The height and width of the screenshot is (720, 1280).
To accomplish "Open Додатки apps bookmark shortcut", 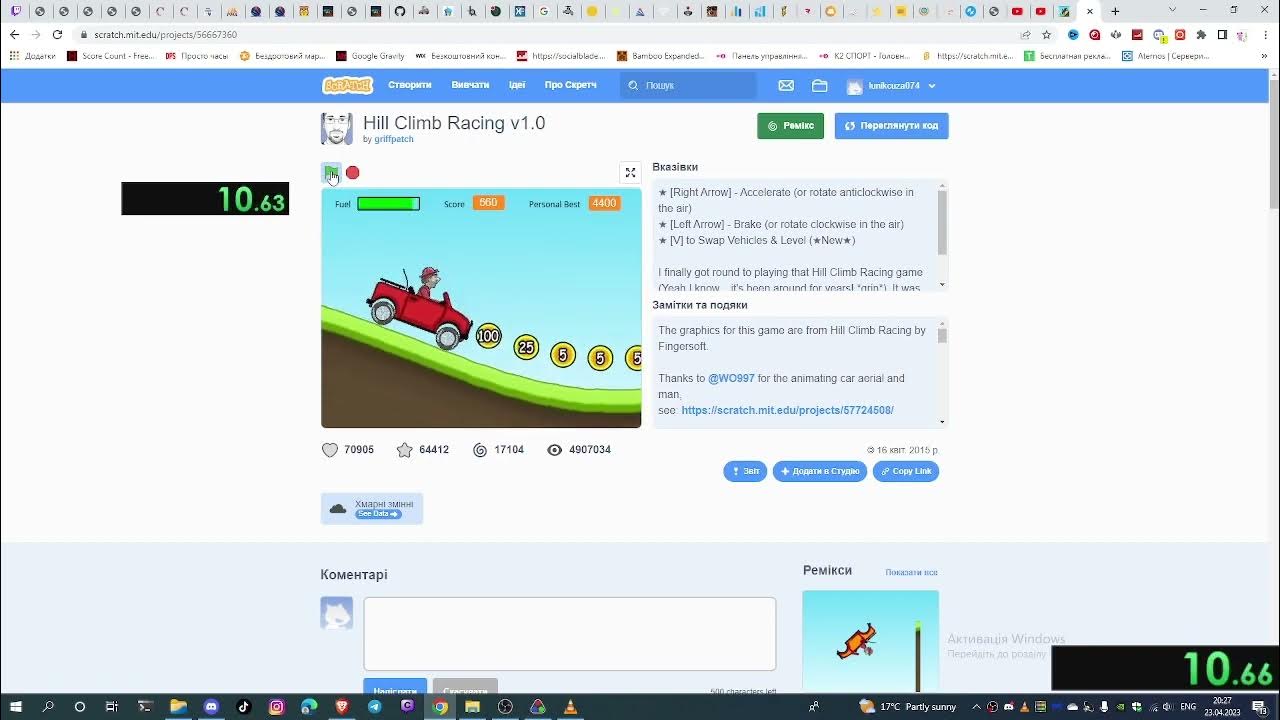I will click(x=33, y=56).
